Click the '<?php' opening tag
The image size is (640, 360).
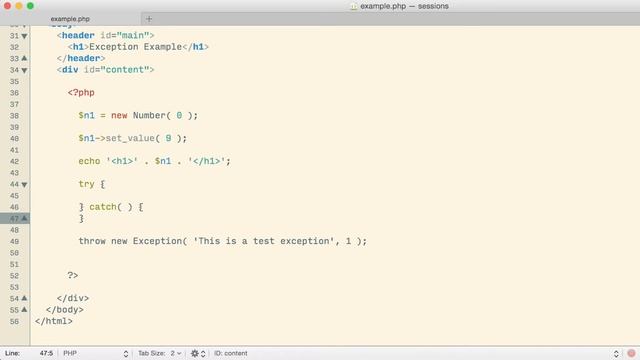[x=81, y=93]
